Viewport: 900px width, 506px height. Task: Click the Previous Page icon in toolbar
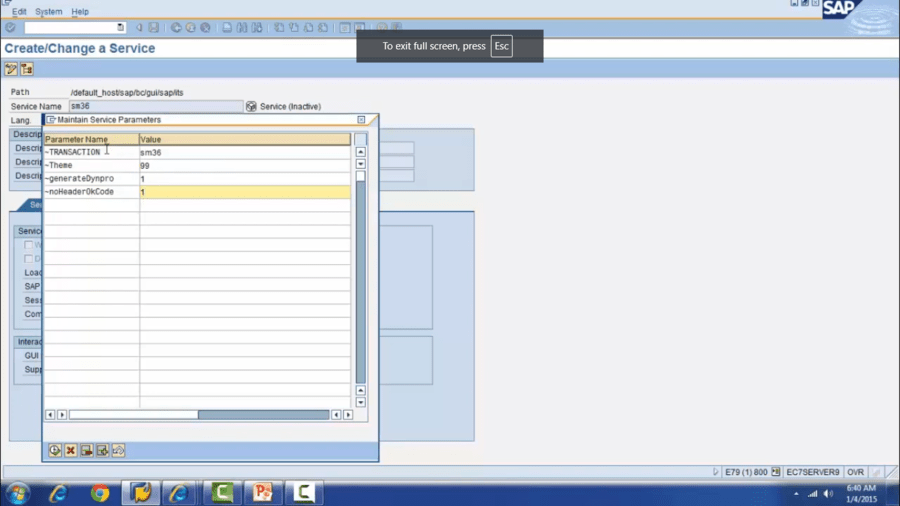(293, 28)
